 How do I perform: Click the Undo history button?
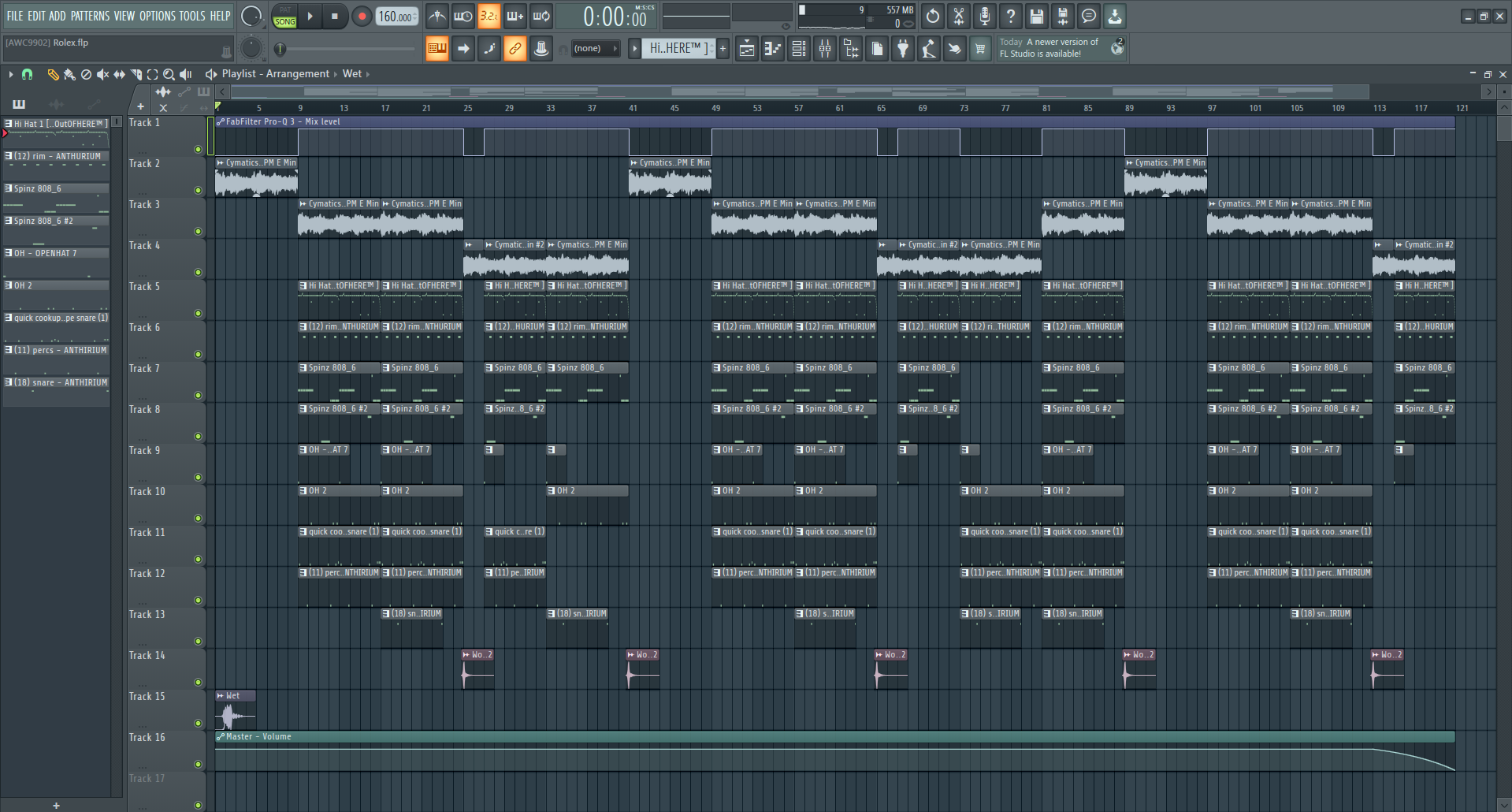933,16
